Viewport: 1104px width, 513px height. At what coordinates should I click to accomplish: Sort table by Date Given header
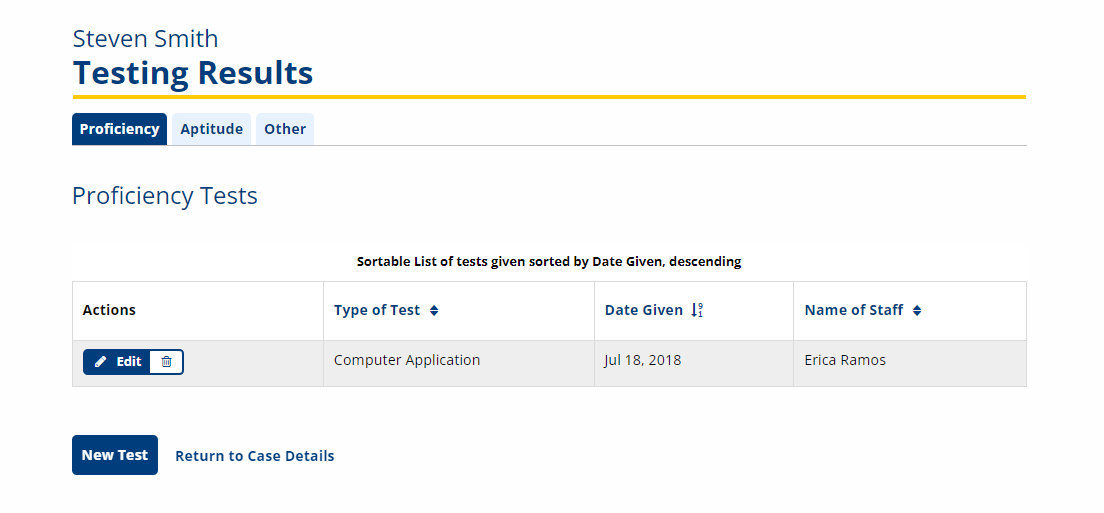coord(644,310)
